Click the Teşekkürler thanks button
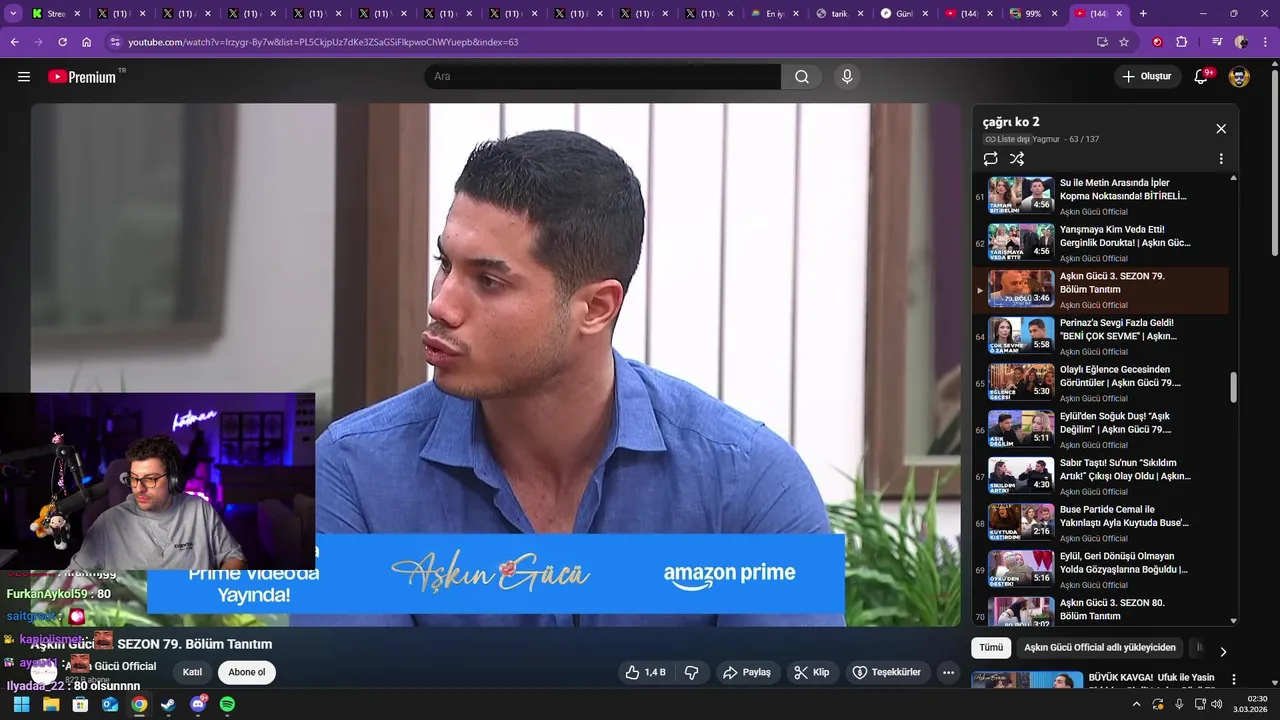The width and height of the screenshot is (1280, 720). pyautogui.click(x=886, y=673)
